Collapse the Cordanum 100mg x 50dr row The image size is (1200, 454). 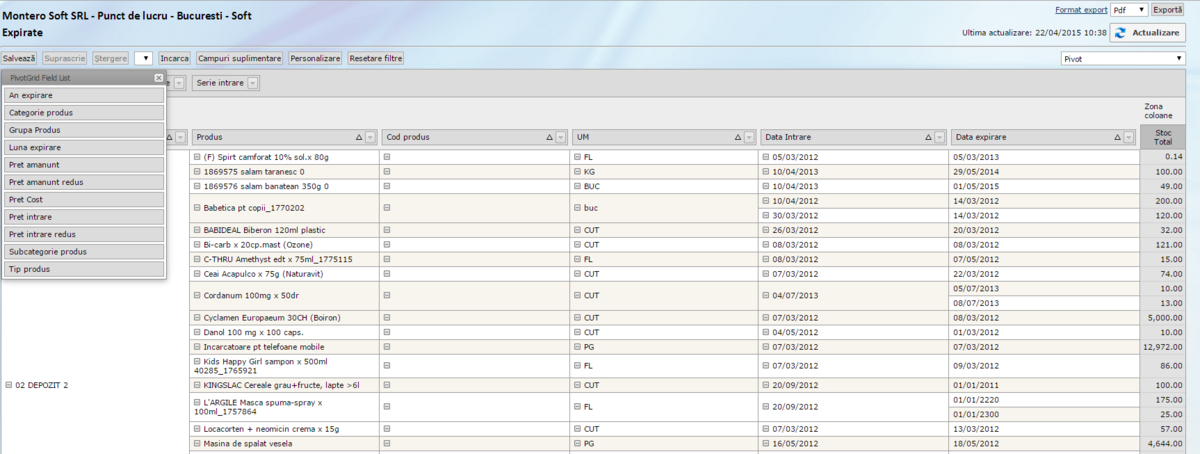(197, 295)
